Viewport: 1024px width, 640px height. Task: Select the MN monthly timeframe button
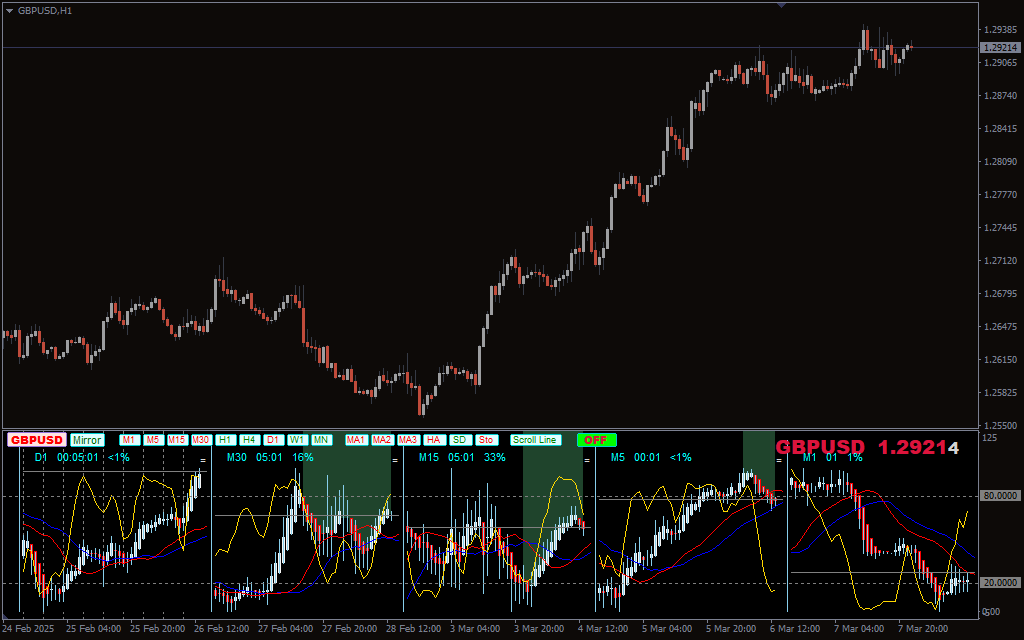[x=321, y=440]
